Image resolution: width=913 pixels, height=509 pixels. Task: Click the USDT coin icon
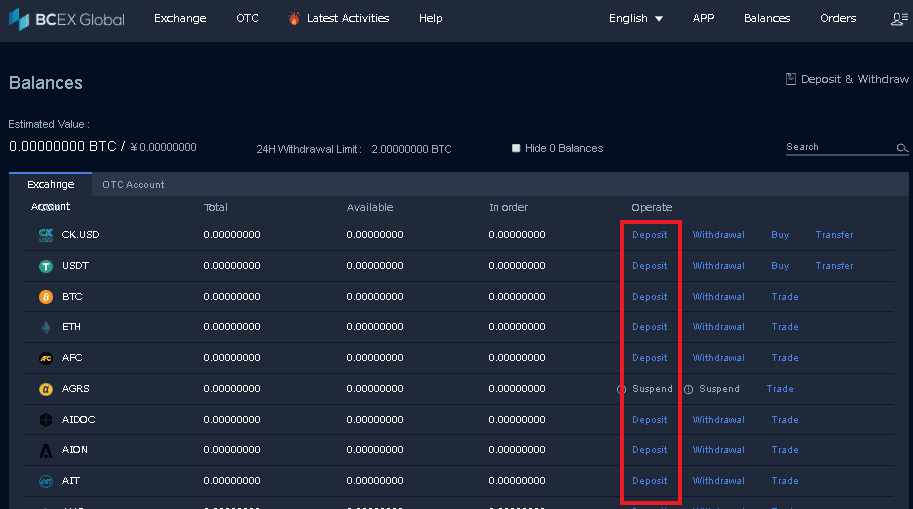coord(45,266)
